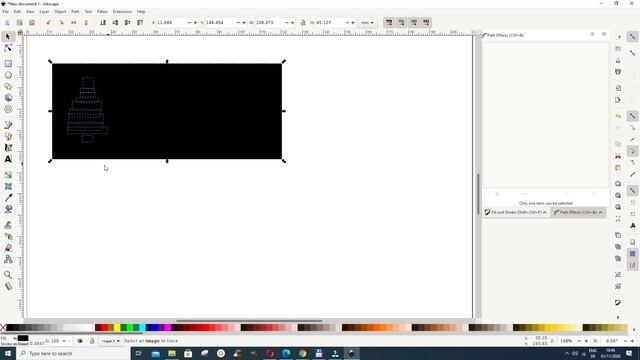The image size is (640, 360).
Task: Toggle the top snapping button in snap bar
Action: coord(632,37)
